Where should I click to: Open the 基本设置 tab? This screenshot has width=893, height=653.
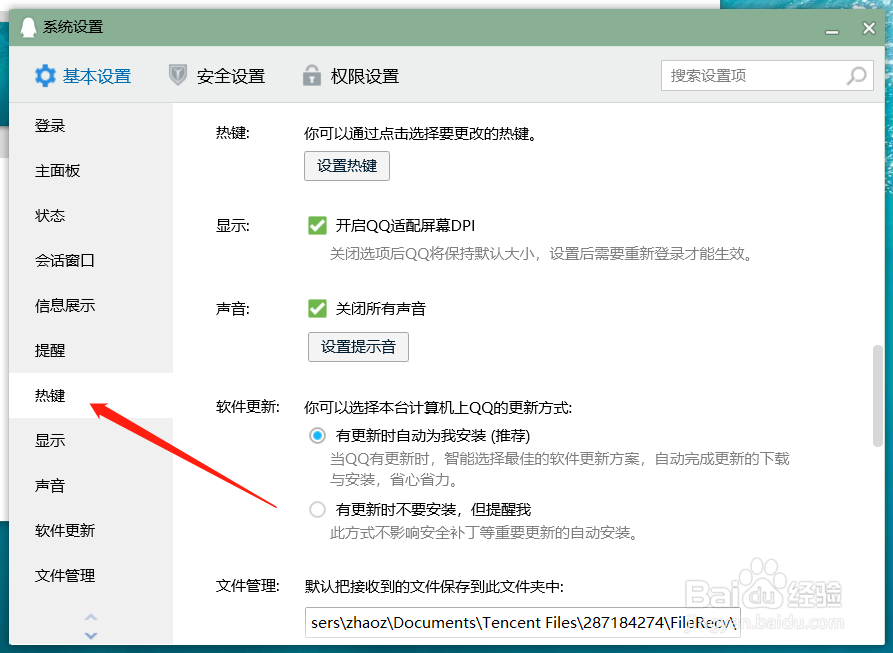point(83,76)
